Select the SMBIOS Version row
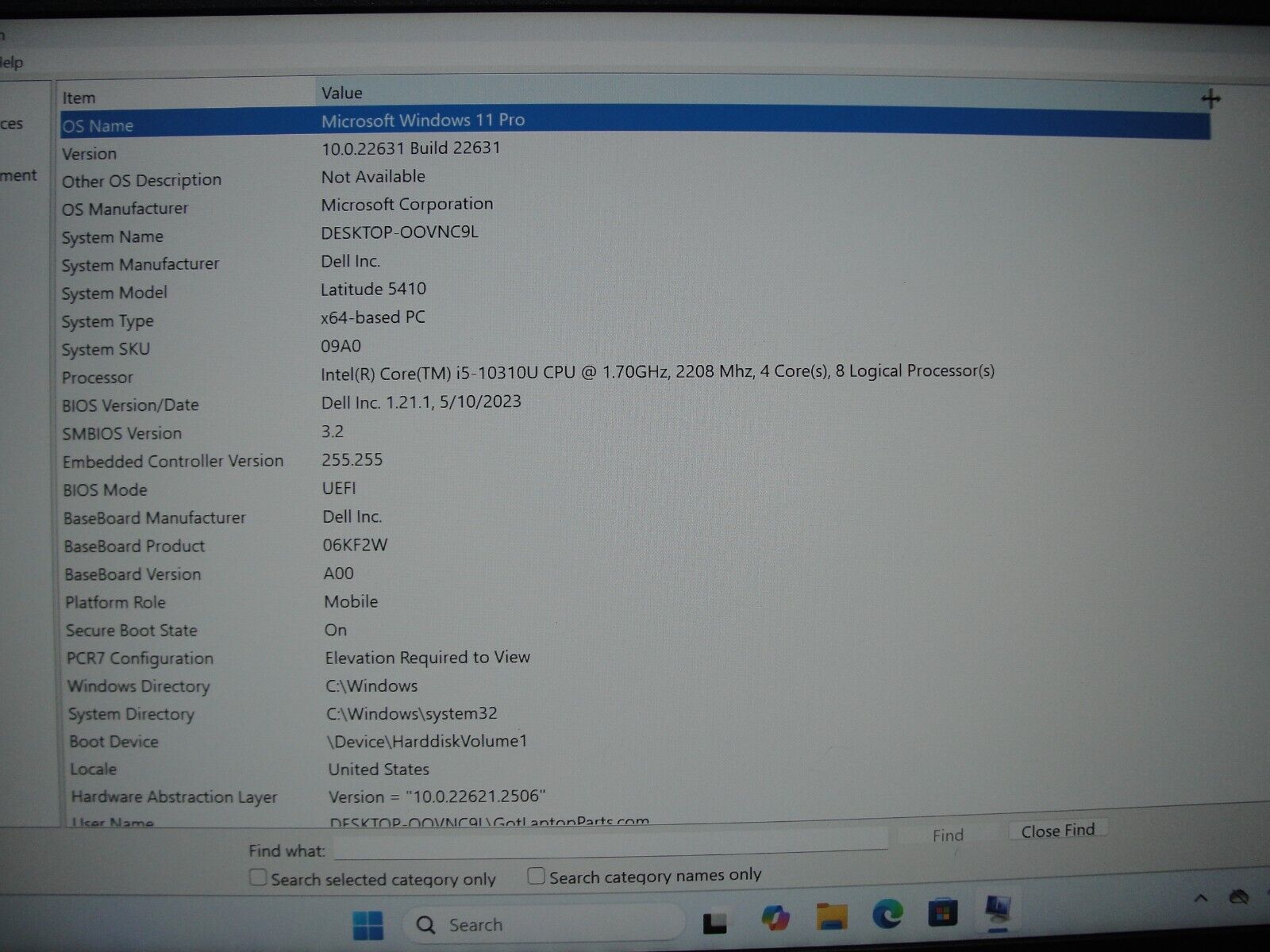Viewport: 1270px width, 952px height. (635, 432)
